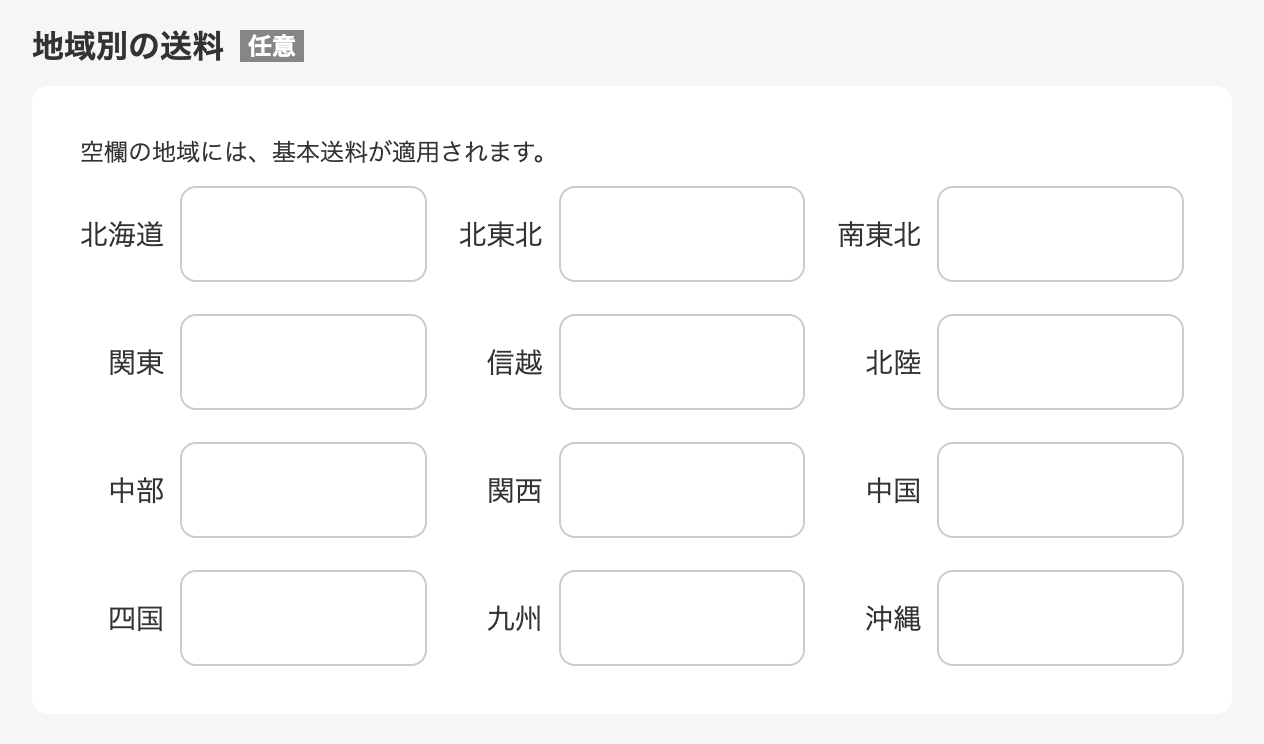Click the 関西 region label

tap(515, 491)
